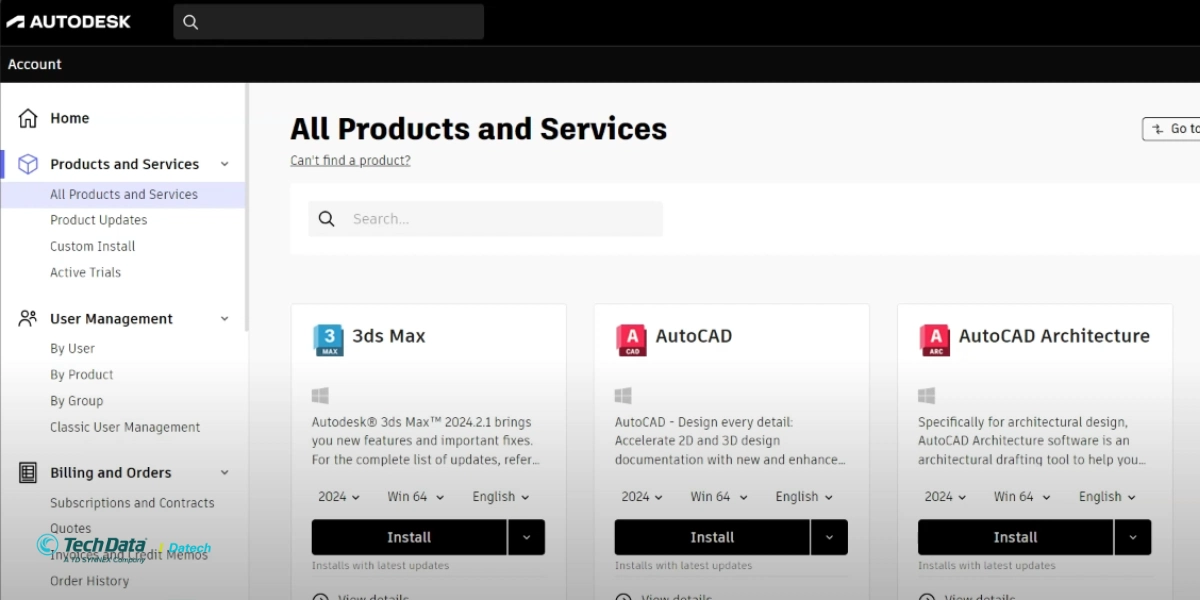1200x600 pixels.
Task: Open AutoCAD Architecture version 2024 dropdown
Action: pyautogui.click(x=947, y=496)
